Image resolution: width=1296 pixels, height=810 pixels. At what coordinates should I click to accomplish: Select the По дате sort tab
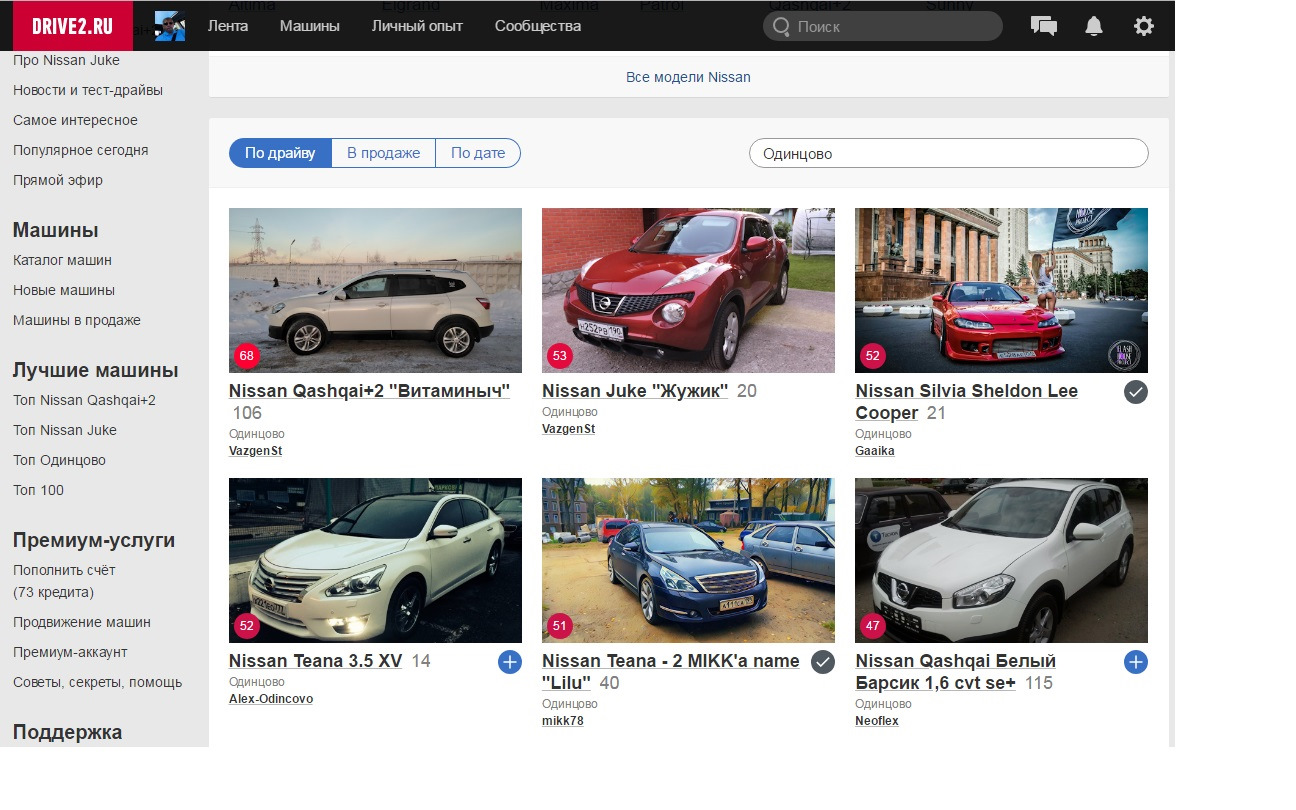point(478,153)
